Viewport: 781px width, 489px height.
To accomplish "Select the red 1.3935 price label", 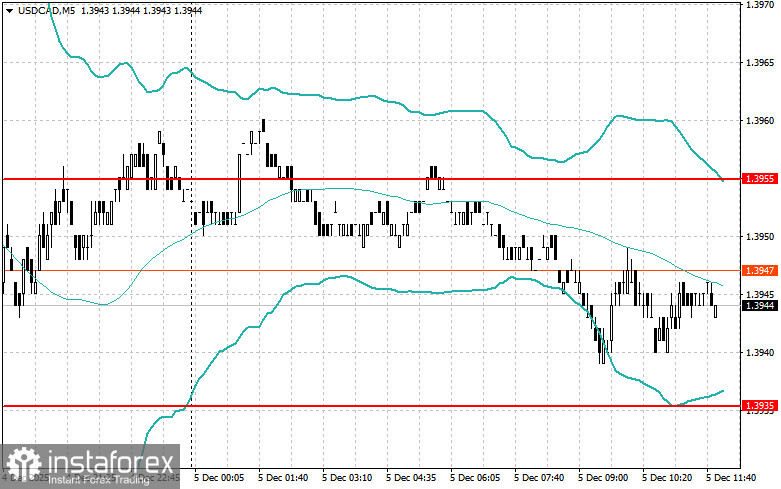I will pos(760,406).
